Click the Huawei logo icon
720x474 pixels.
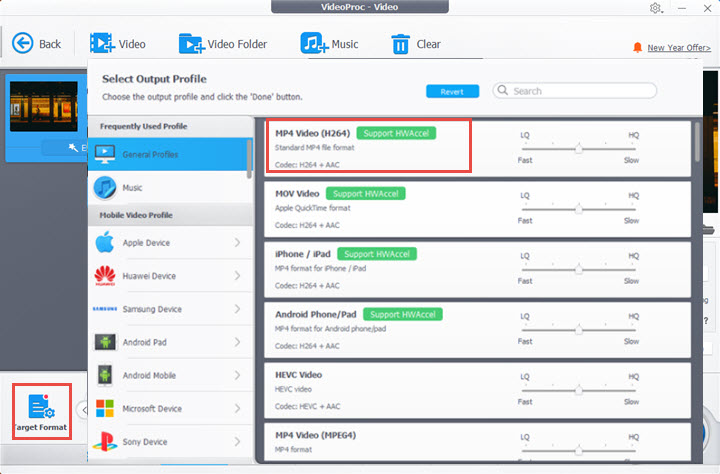105,276
